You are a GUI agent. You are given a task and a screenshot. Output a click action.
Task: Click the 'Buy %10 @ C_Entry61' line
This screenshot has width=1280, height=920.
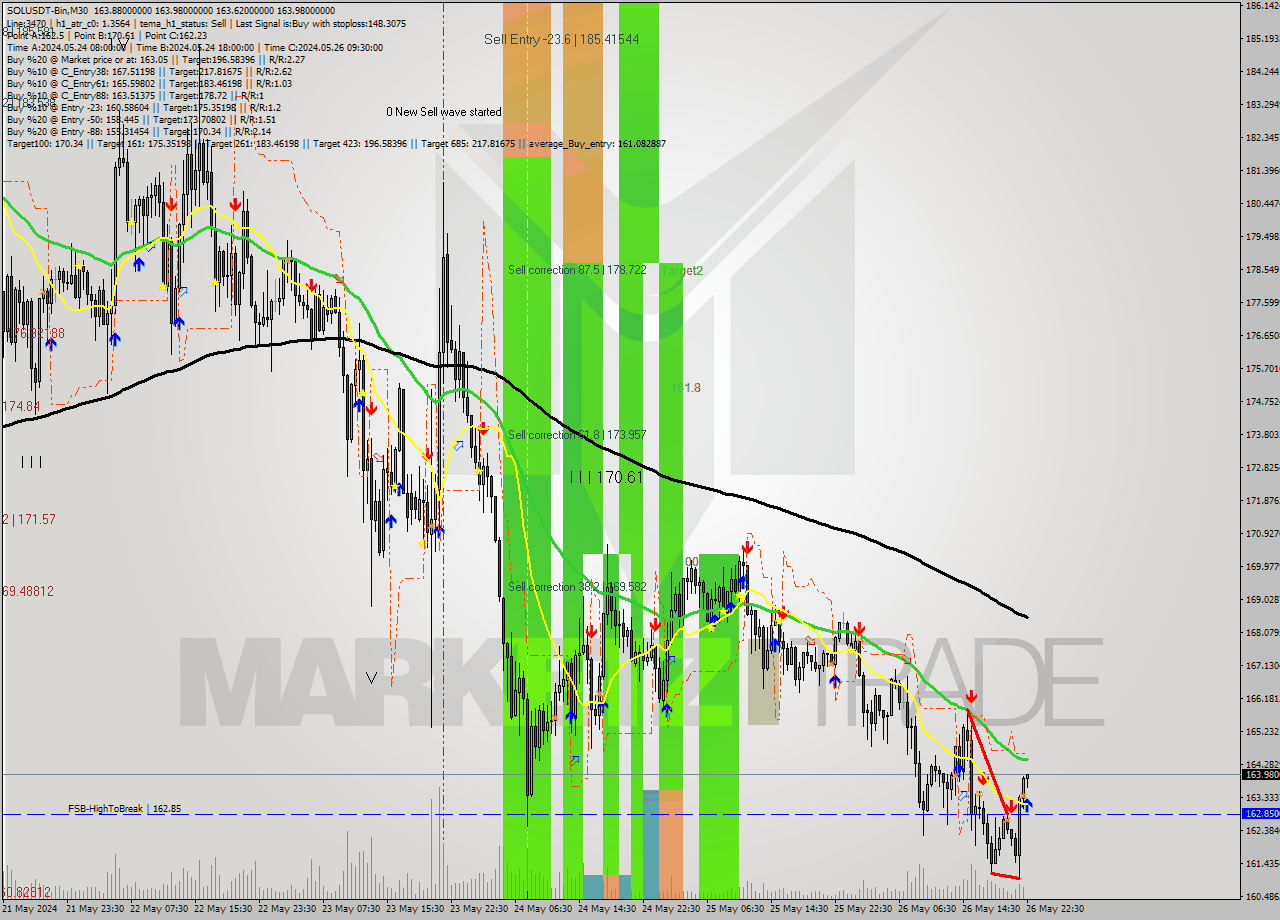pyautogui.click(x=149, y=83)
